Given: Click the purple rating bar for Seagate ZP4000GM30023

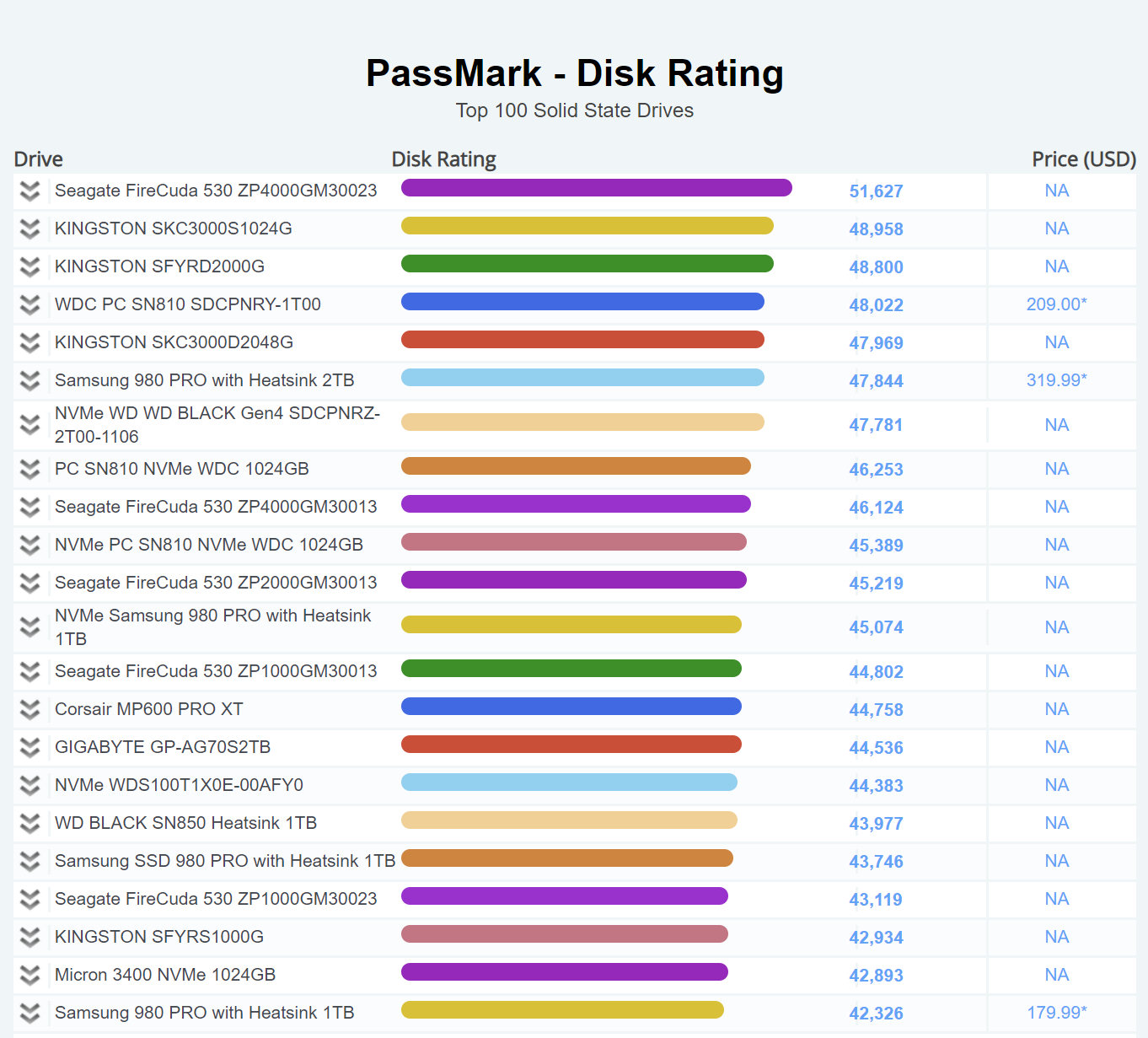Looking at the screenshot, I should pos(596,188).
